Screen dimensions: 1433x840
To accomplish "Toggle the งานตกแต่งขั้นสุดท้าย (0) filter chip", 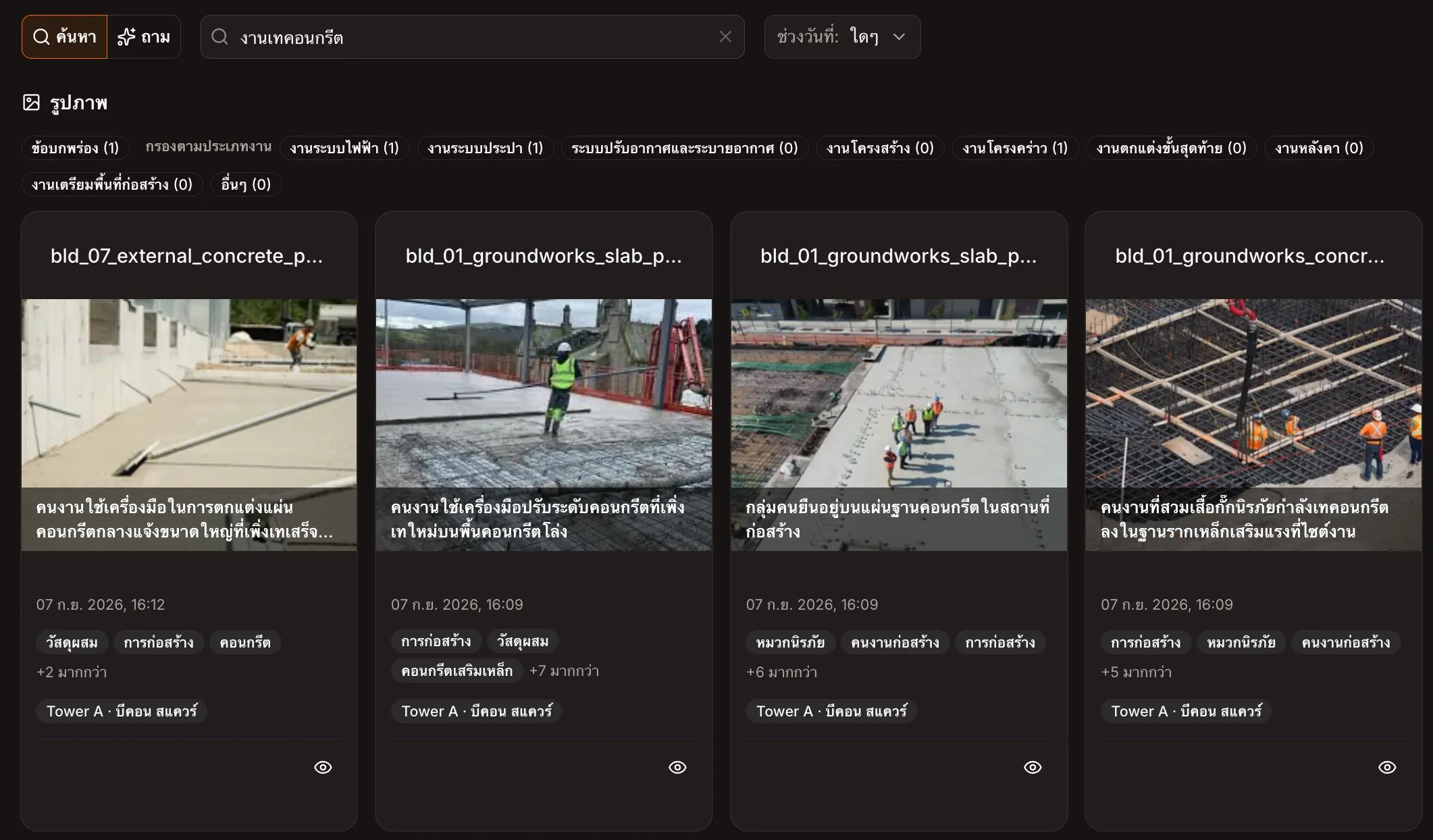I will [1171, 148].
